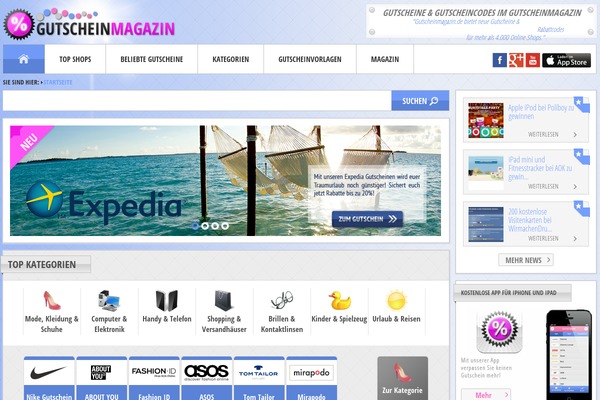Click the Gutscheinmagazin percent logo
This screenshot has height=400, width=600.
18,24
